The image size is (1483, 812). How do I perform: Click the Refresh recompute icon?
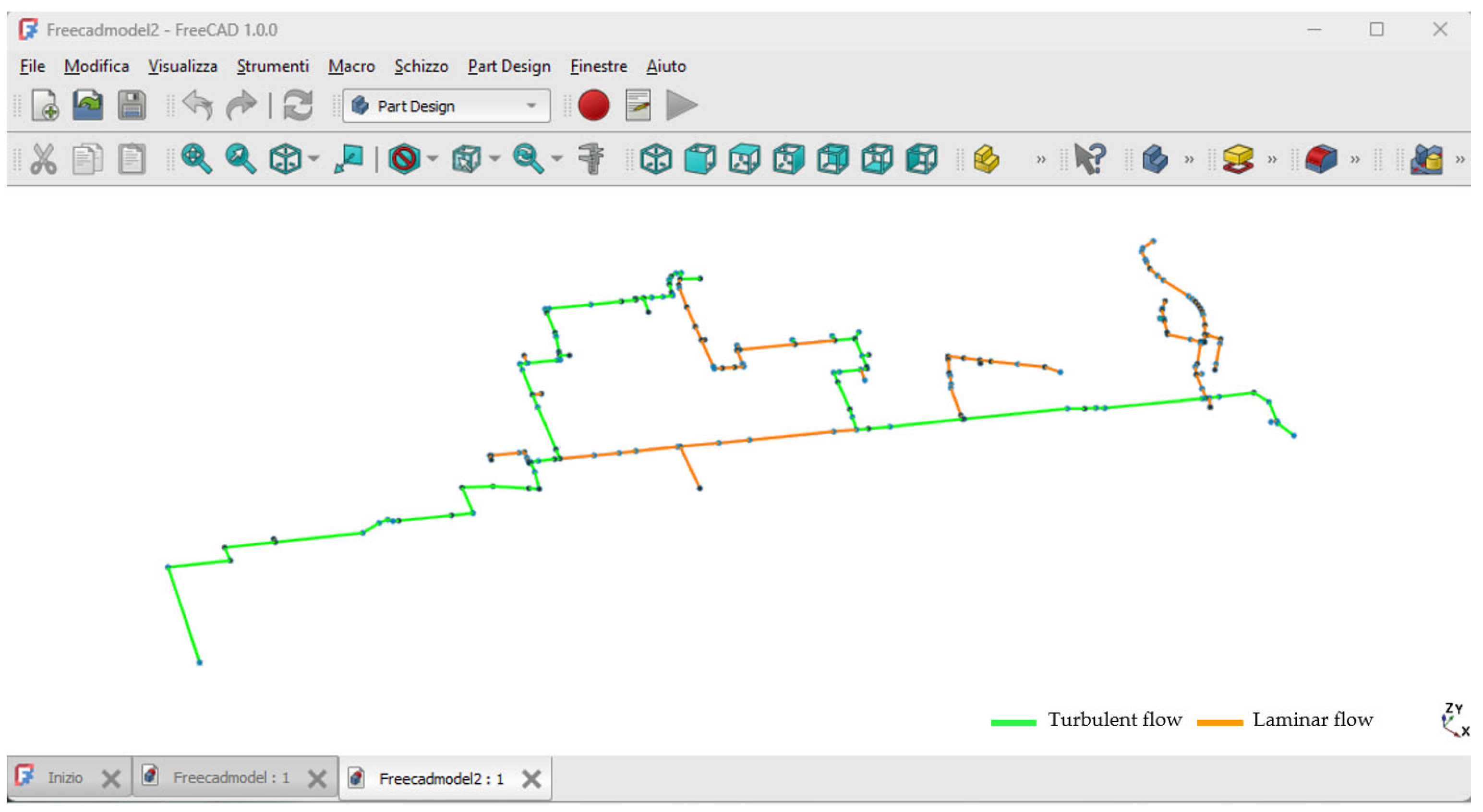point(298,105)
